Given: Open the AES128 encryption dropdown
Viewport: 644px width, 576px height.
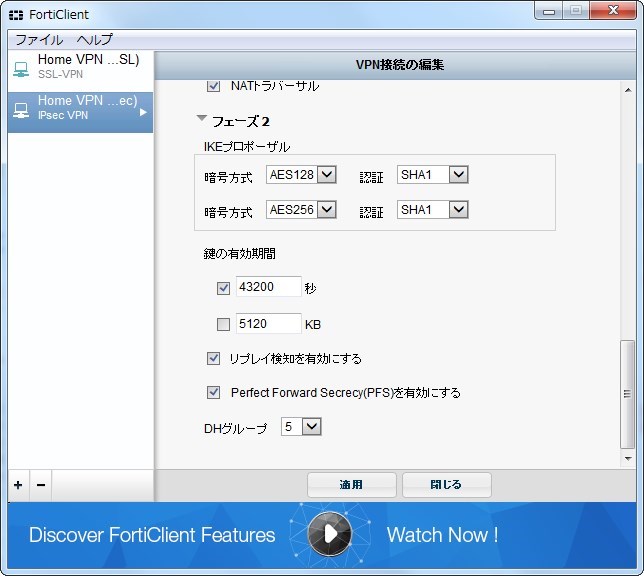Looking at the screenshot, I should click(x=327, y=175).
